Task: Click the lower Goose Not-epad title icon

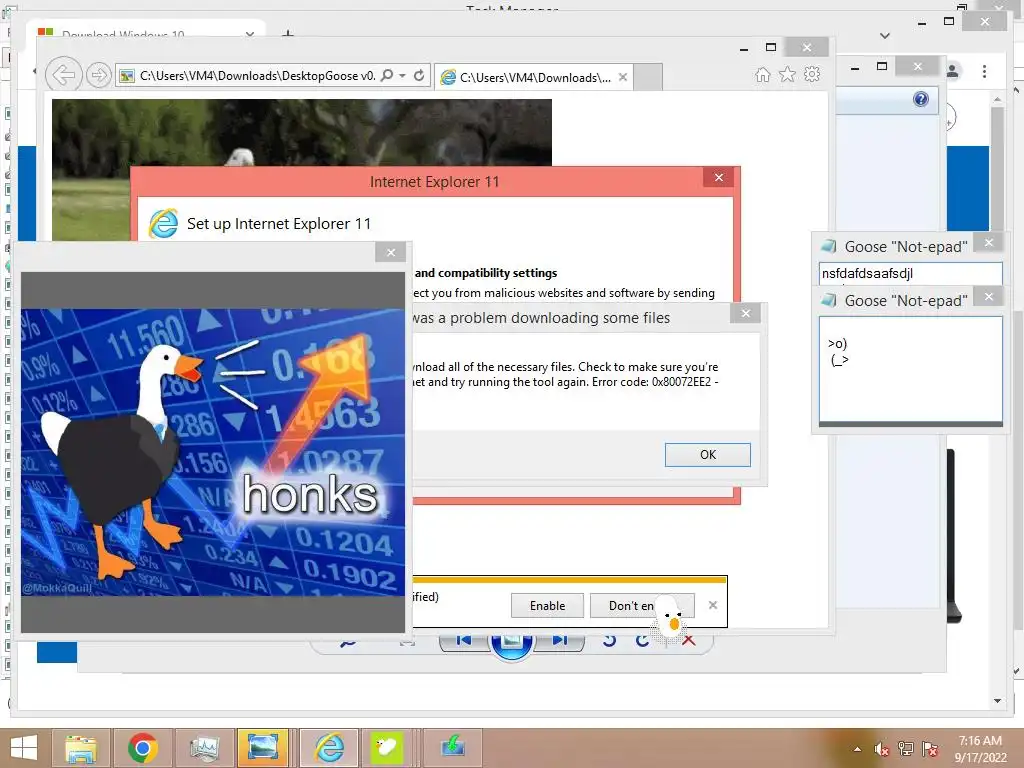Action: coord(829,300)
